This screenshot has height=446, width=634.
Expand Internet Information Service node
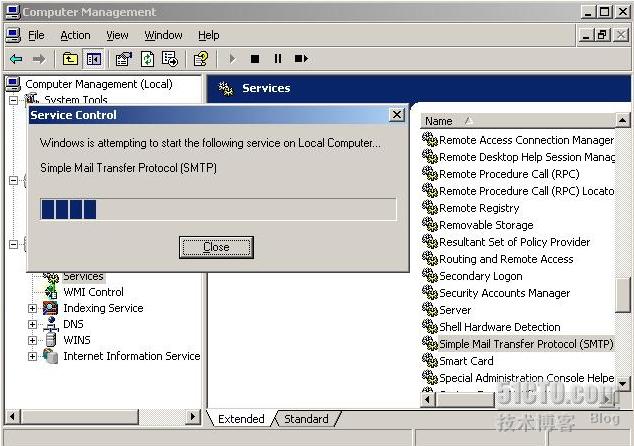(x=32, y=356)
